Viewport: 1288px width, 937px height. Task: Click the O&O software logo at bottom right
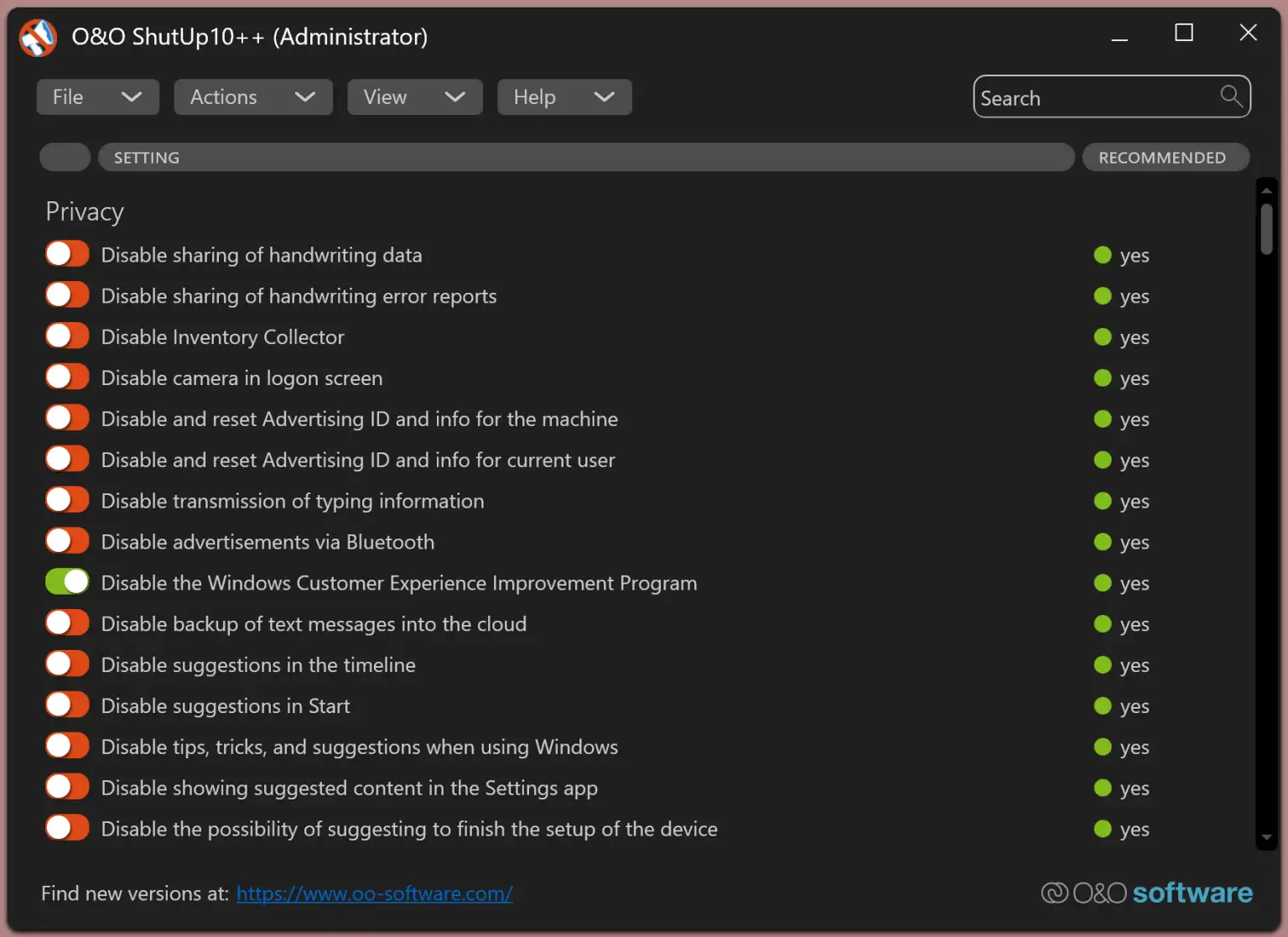(1147, 893)
